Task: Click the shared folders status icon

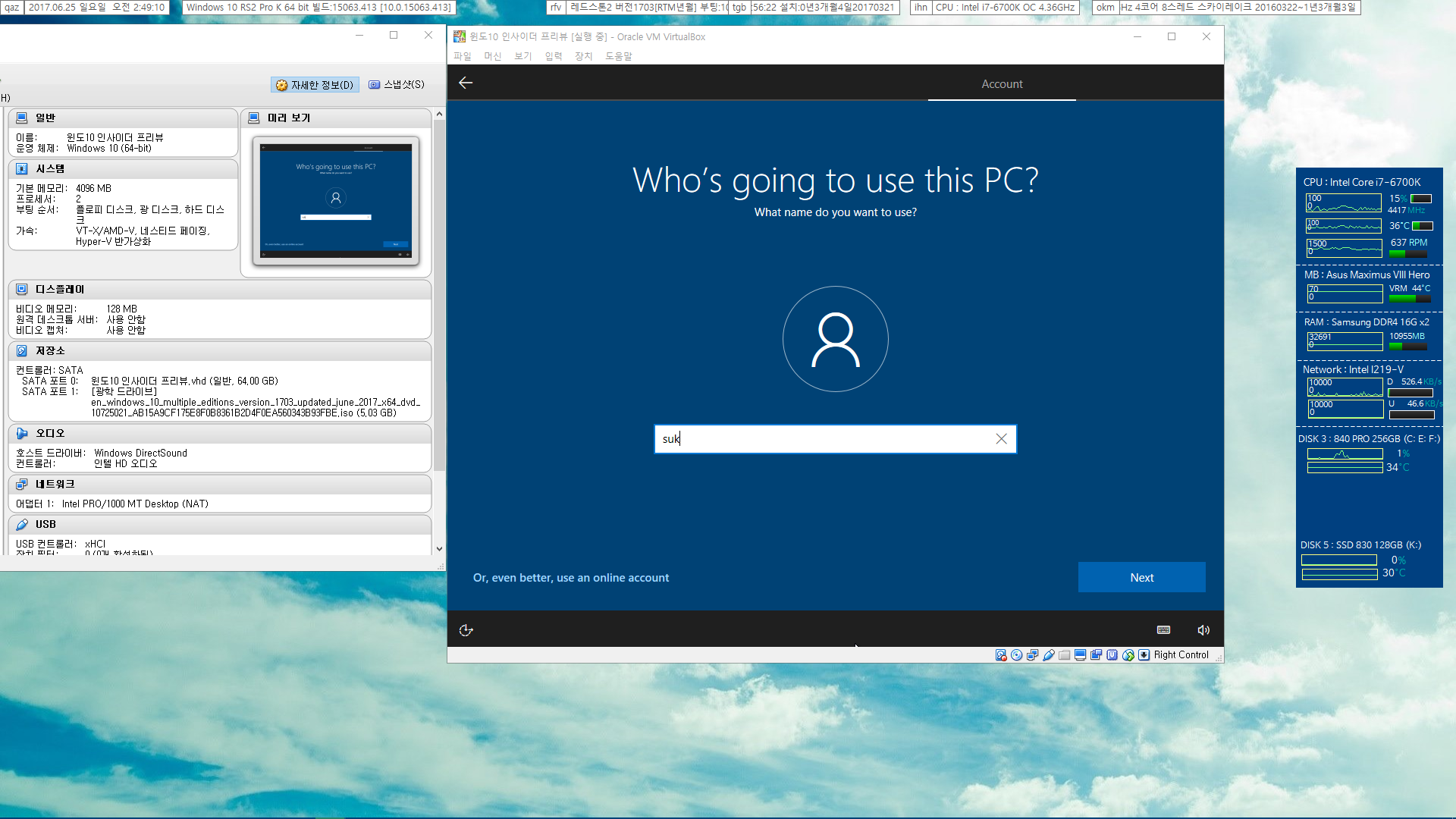Action: 1065,655
